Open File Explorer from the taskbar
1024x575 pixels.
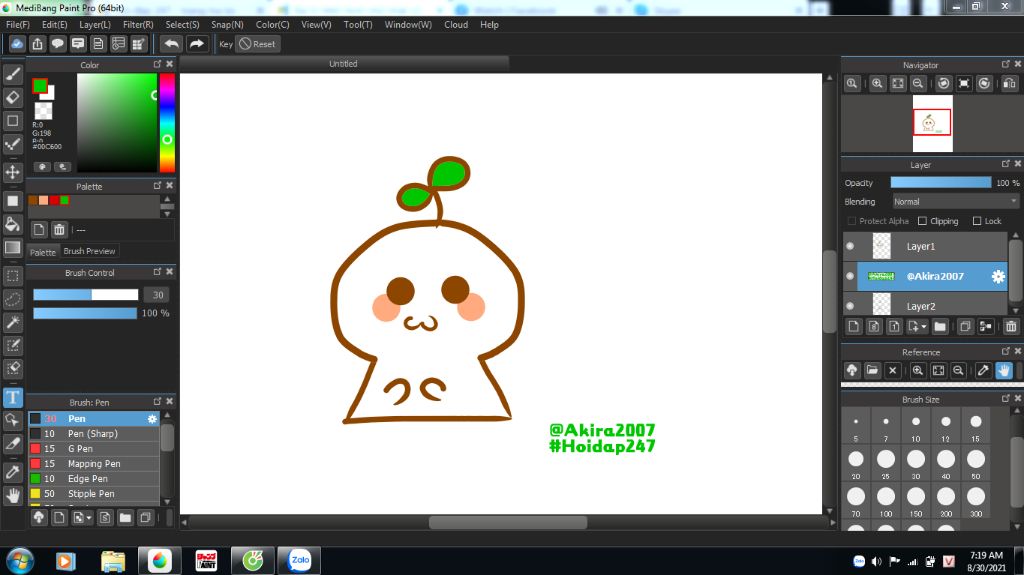113,561
